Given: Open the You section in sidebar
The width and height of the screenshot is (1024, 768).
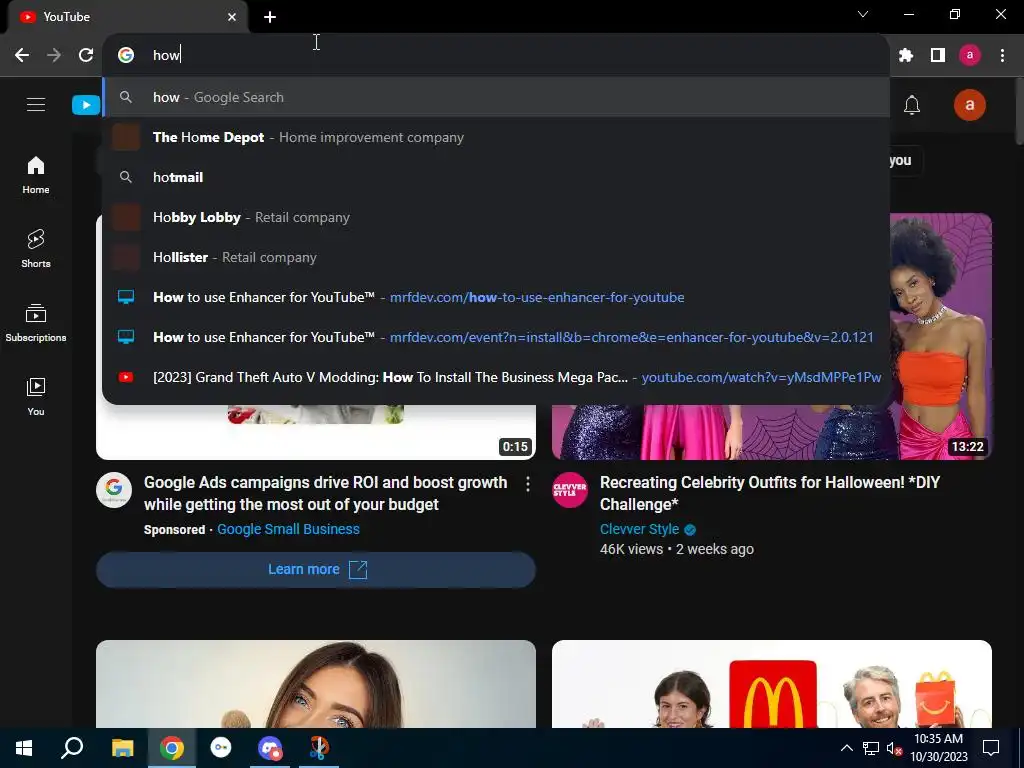Looking at the screenshot, I should click(x=36, y=396).
